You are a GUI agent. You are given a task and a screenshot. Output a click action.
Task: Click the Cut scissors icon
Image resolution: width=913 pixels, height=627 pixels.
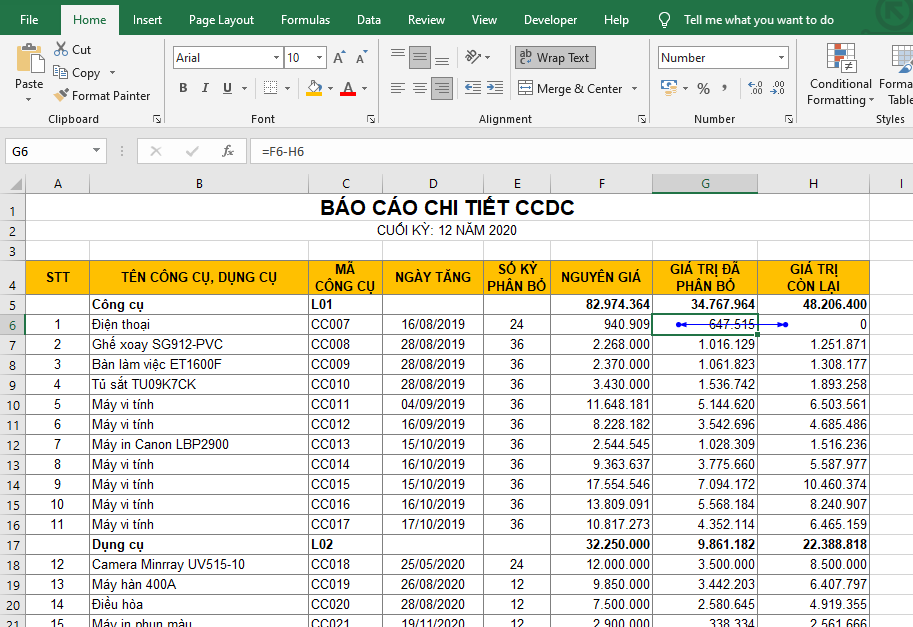[61, 49]
